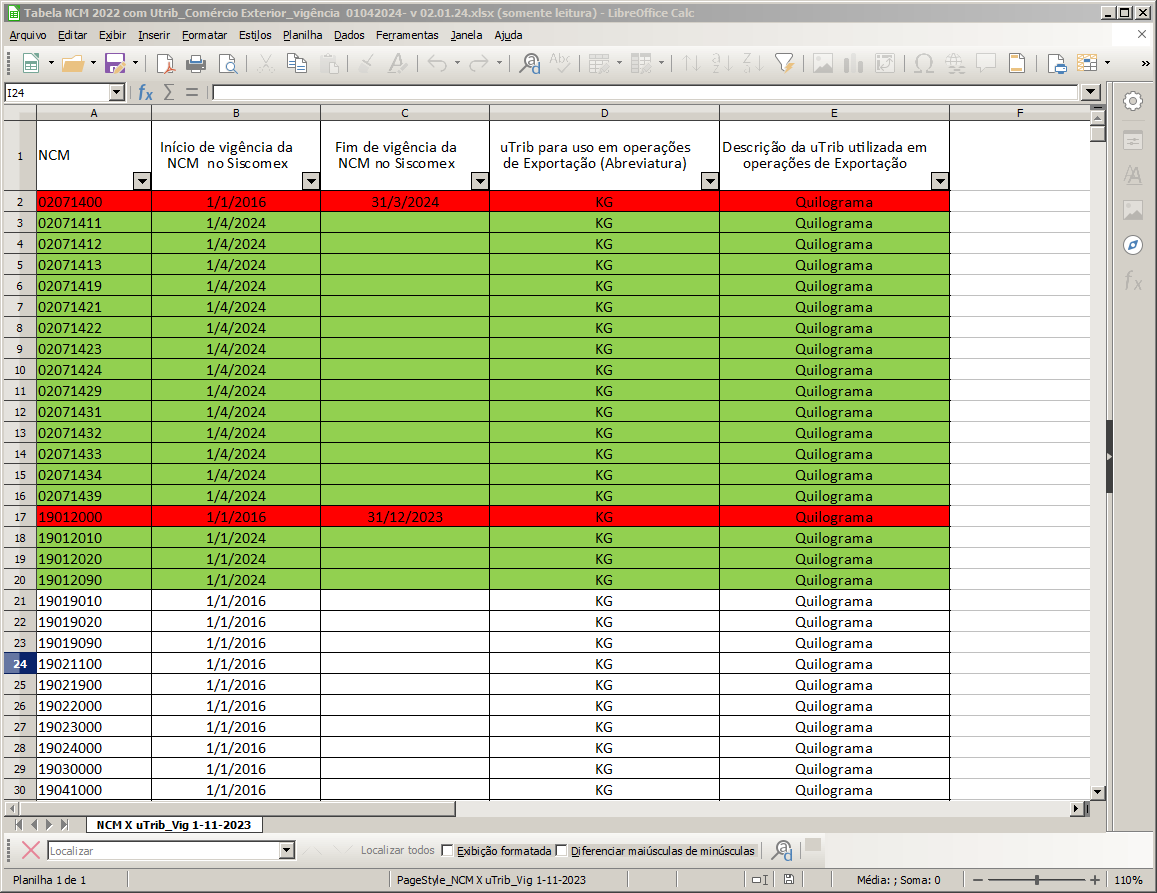
Task: Open the Arquivo menu
Action: [28, 35]
